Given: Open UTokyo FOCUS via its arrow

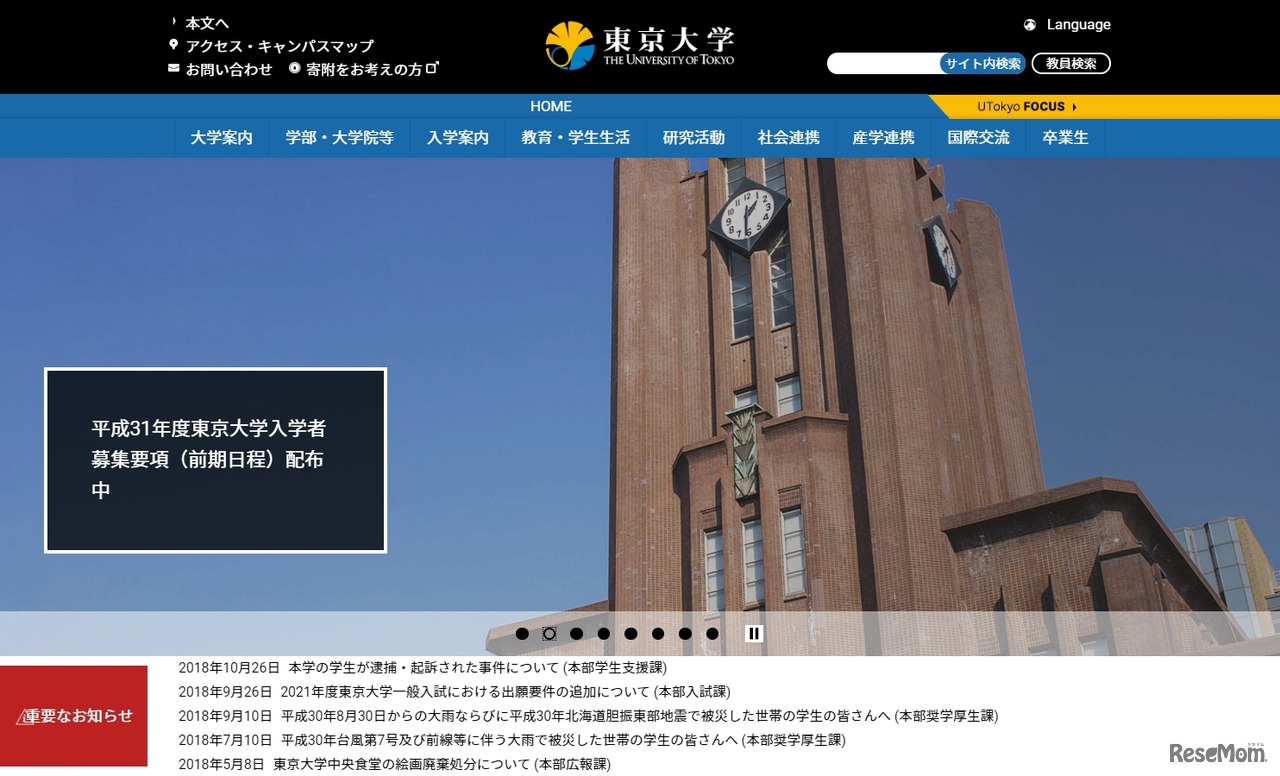Looking at the screenshot, I should pyautogui.click(x=1074, y=105).
